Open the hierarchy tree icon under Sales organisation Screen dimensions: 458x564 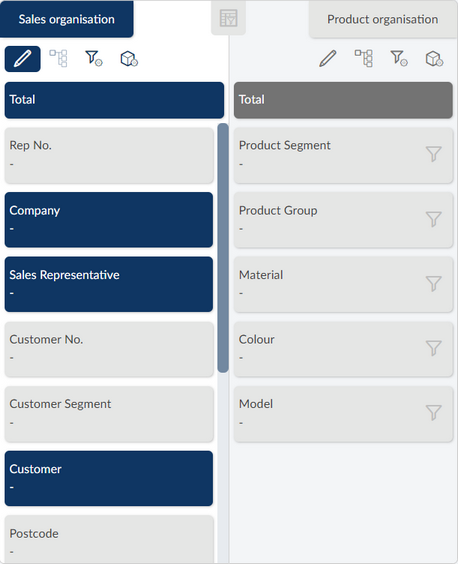click(x=58, y=58)
